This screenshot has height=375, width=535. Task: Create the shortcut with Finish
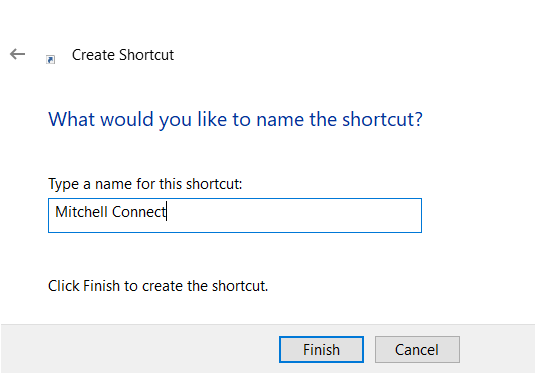pos(321,349)
